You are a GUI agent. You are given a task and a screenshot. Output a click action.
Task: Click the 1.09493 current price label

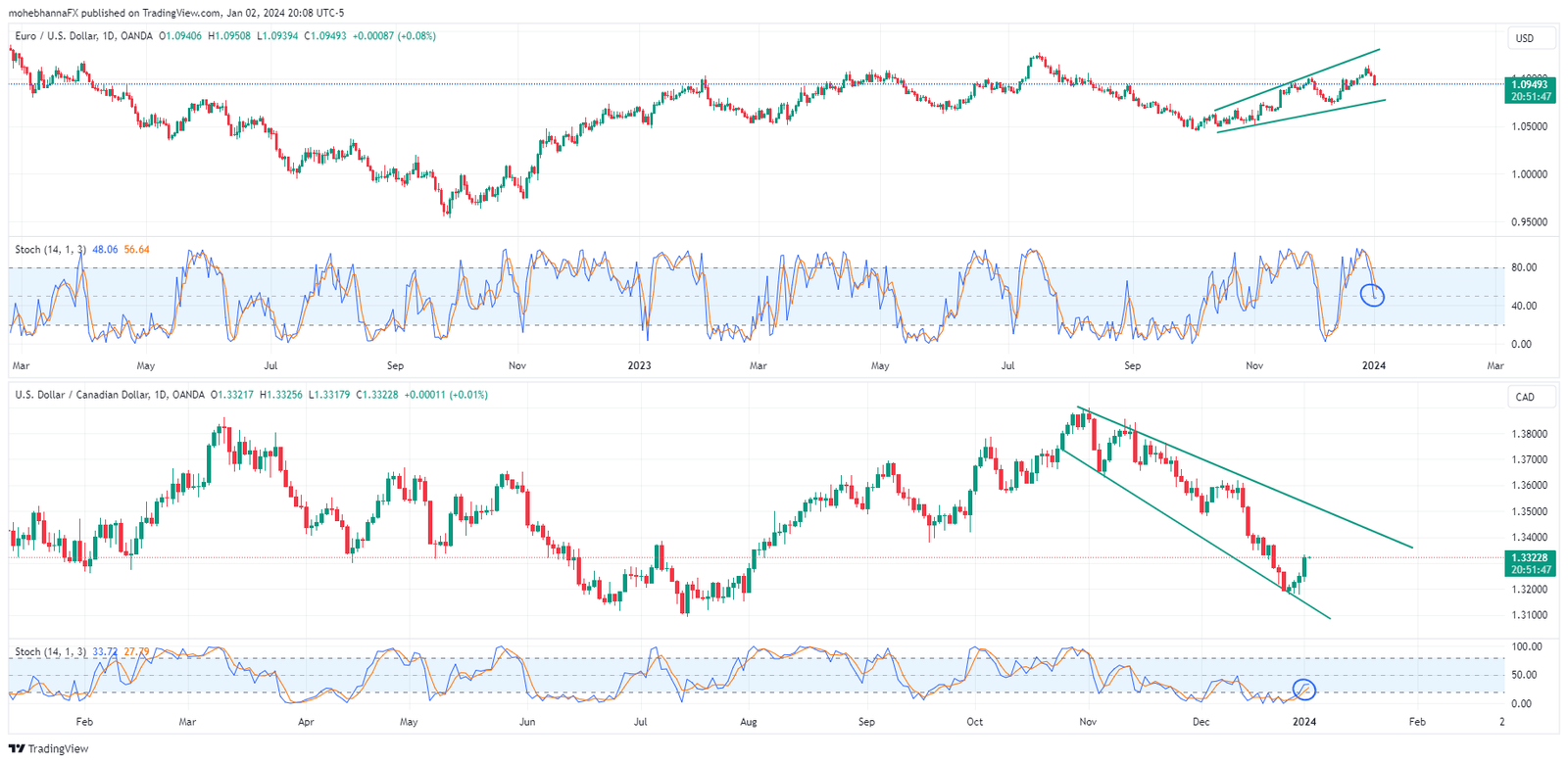point(1530,85)
